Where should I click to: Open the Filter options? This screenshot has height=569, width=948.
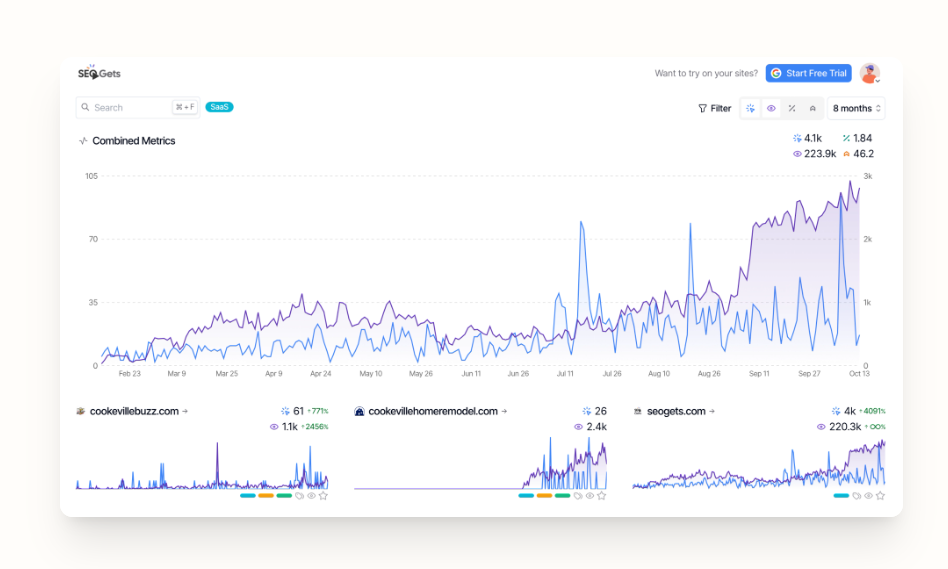[x=715, y=108]
